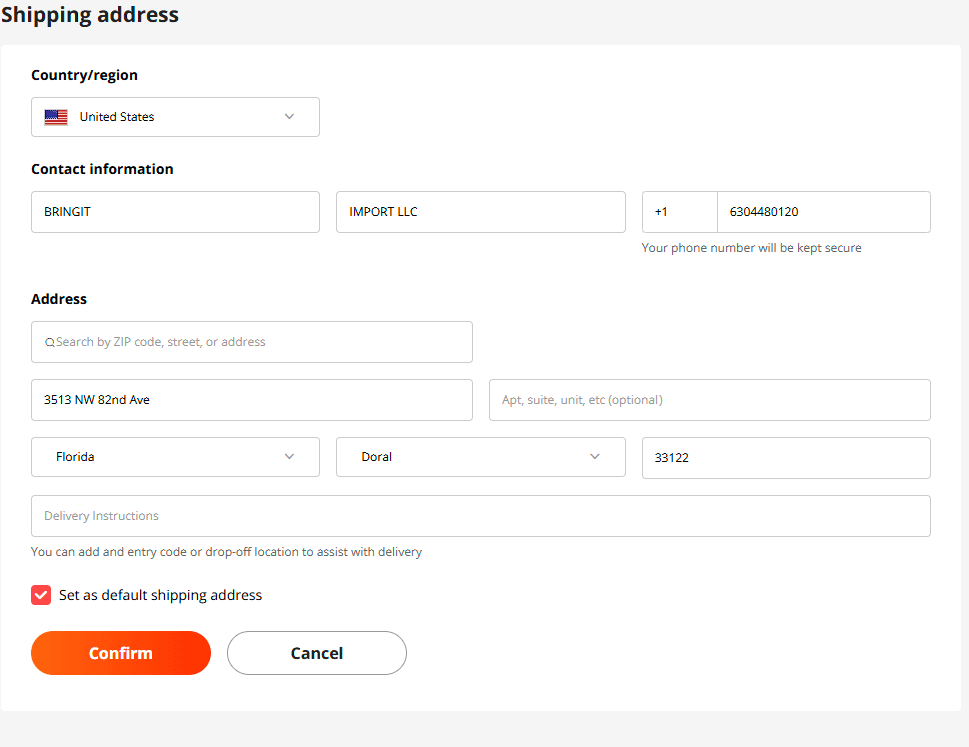
Task: Click the phone number field 6304480120
Action: coord(824,212)
